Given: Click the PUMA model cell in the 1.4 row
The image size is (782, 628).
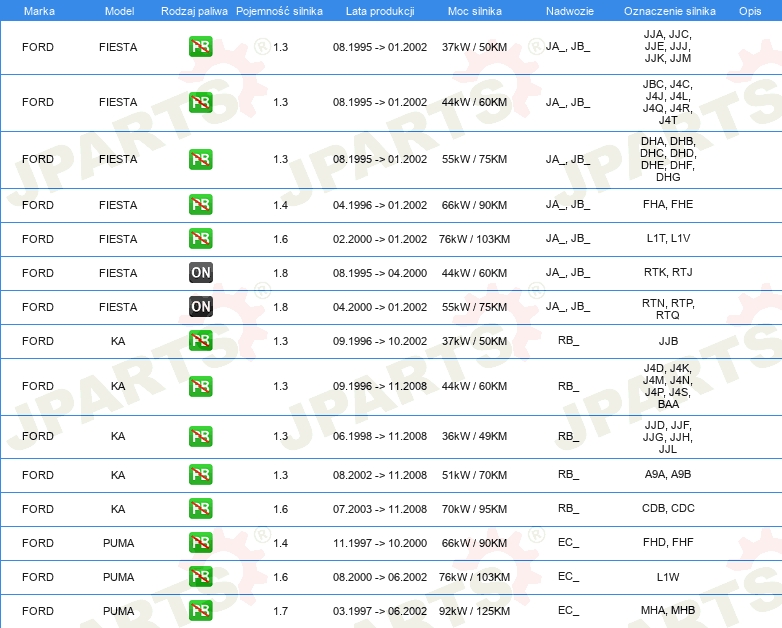Looking at the screenshot, I should click(119, 543).
